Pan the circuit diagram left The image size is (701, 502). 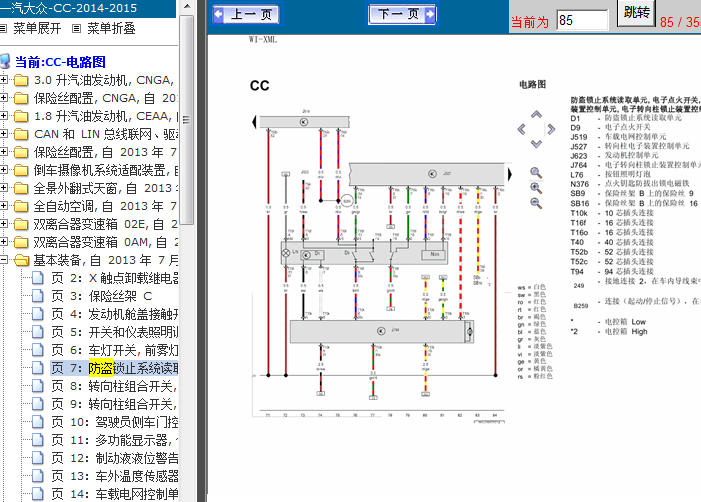click(x=521, y=129)
